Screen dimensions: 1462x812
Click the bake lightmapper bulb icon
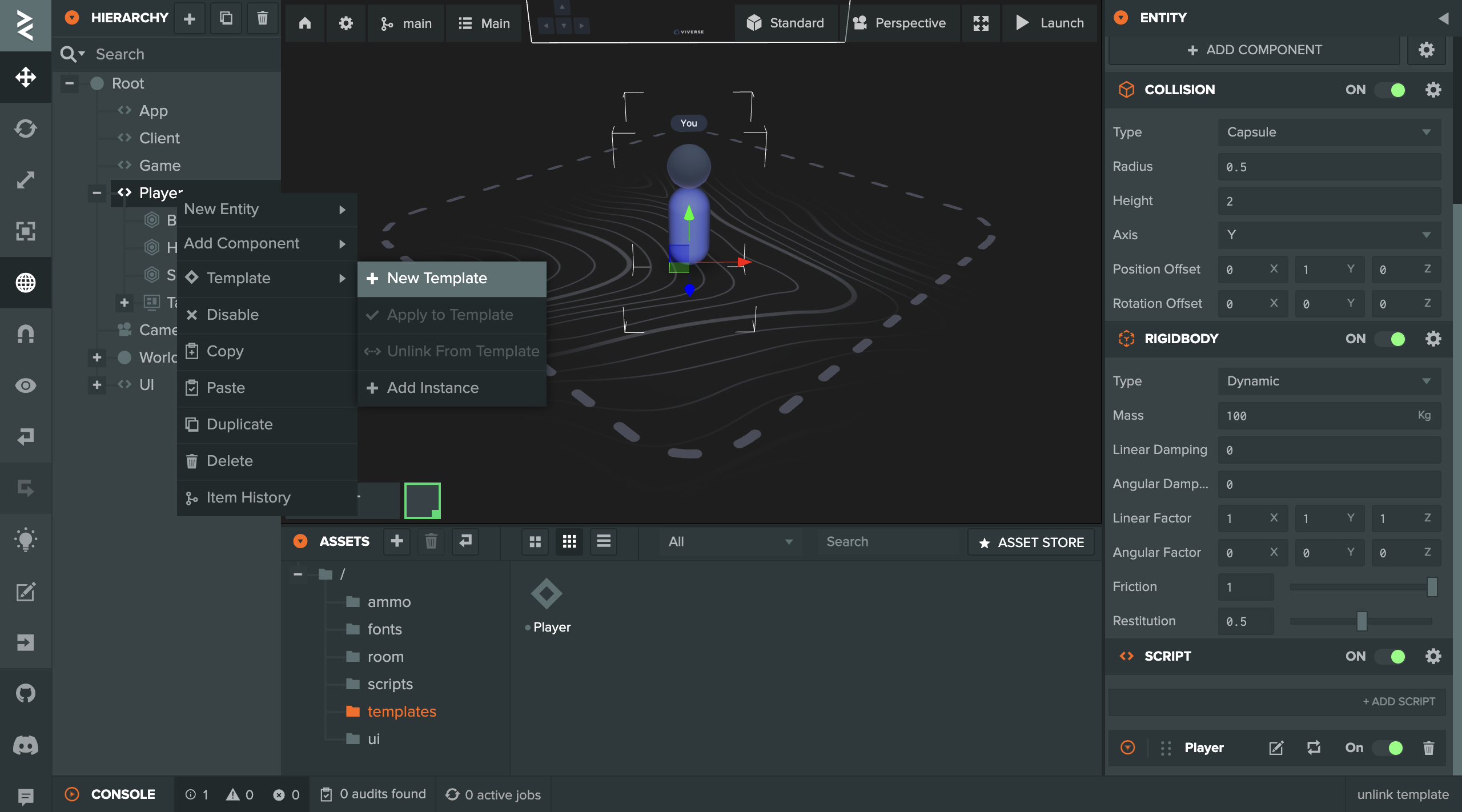(26, 540)
